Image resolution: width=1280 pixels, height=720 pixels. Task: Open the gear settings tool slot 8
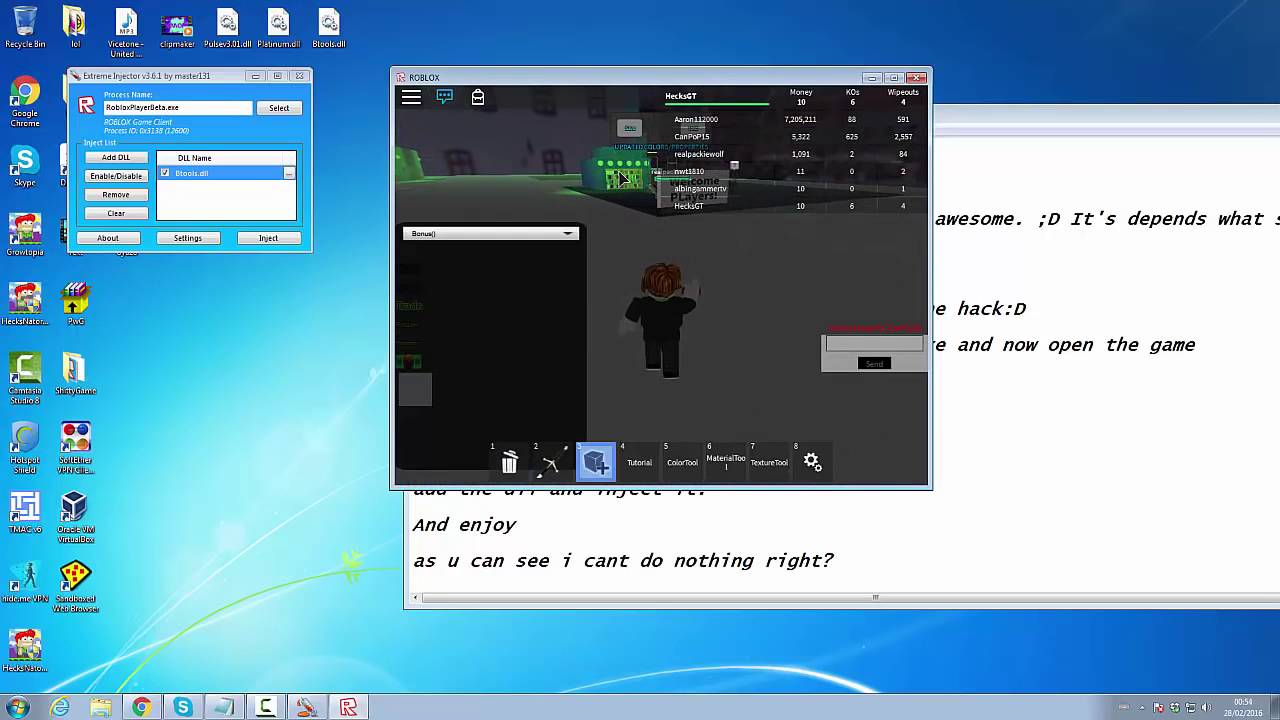point(812,462)
